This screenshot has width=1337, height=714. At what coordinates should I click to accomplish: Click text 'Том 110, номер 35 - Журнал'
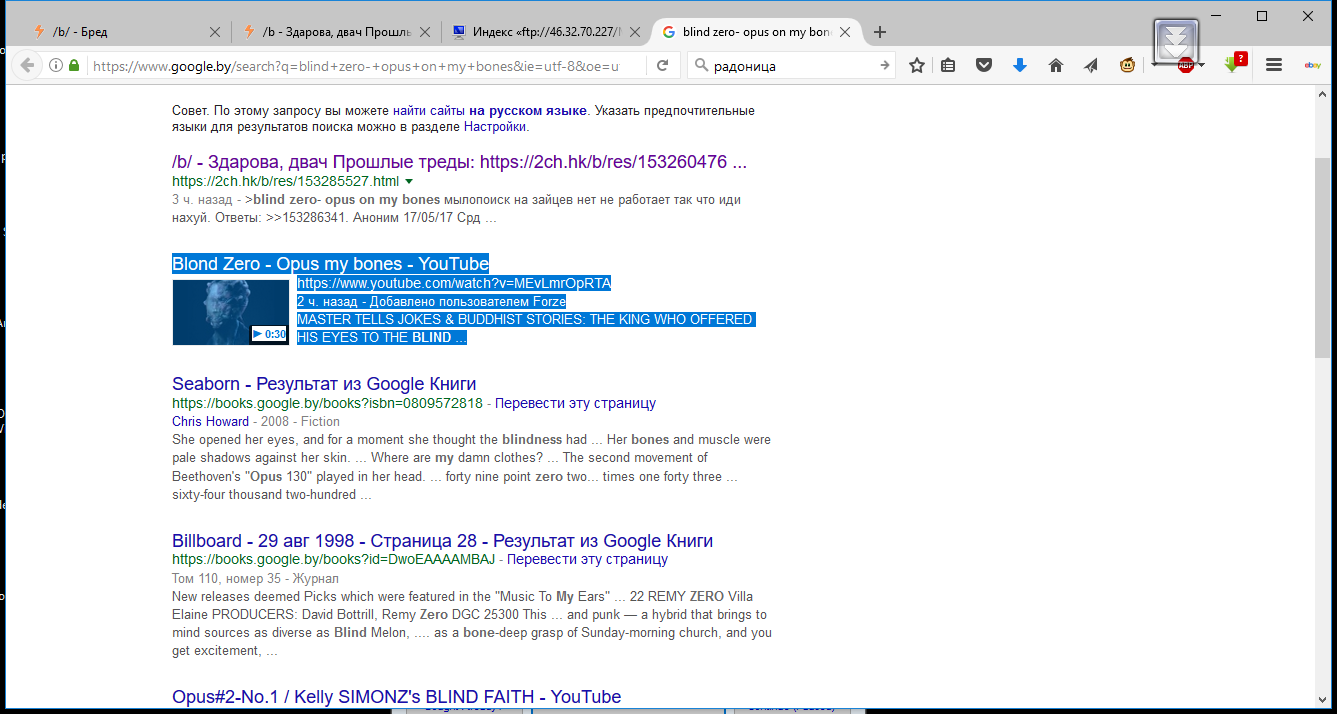(255, 579)
